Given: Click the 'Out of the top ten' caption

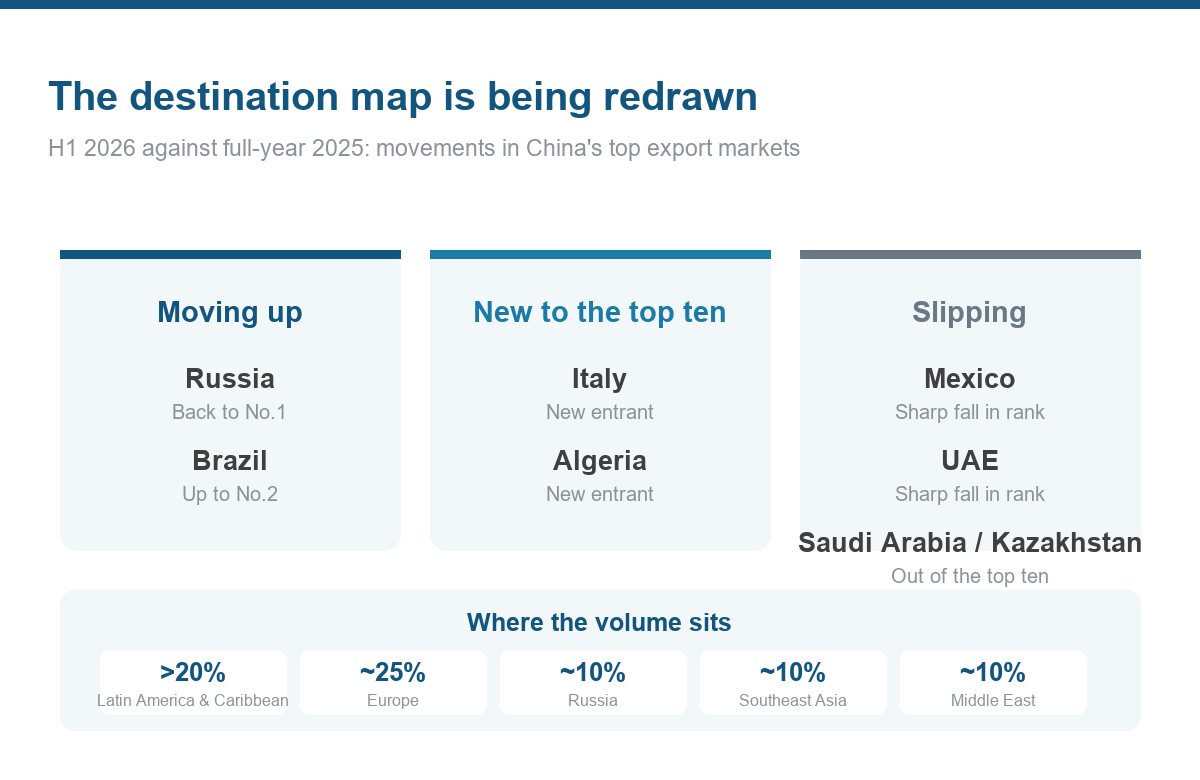Looking at the screenshot, I should tap(970, 576).
